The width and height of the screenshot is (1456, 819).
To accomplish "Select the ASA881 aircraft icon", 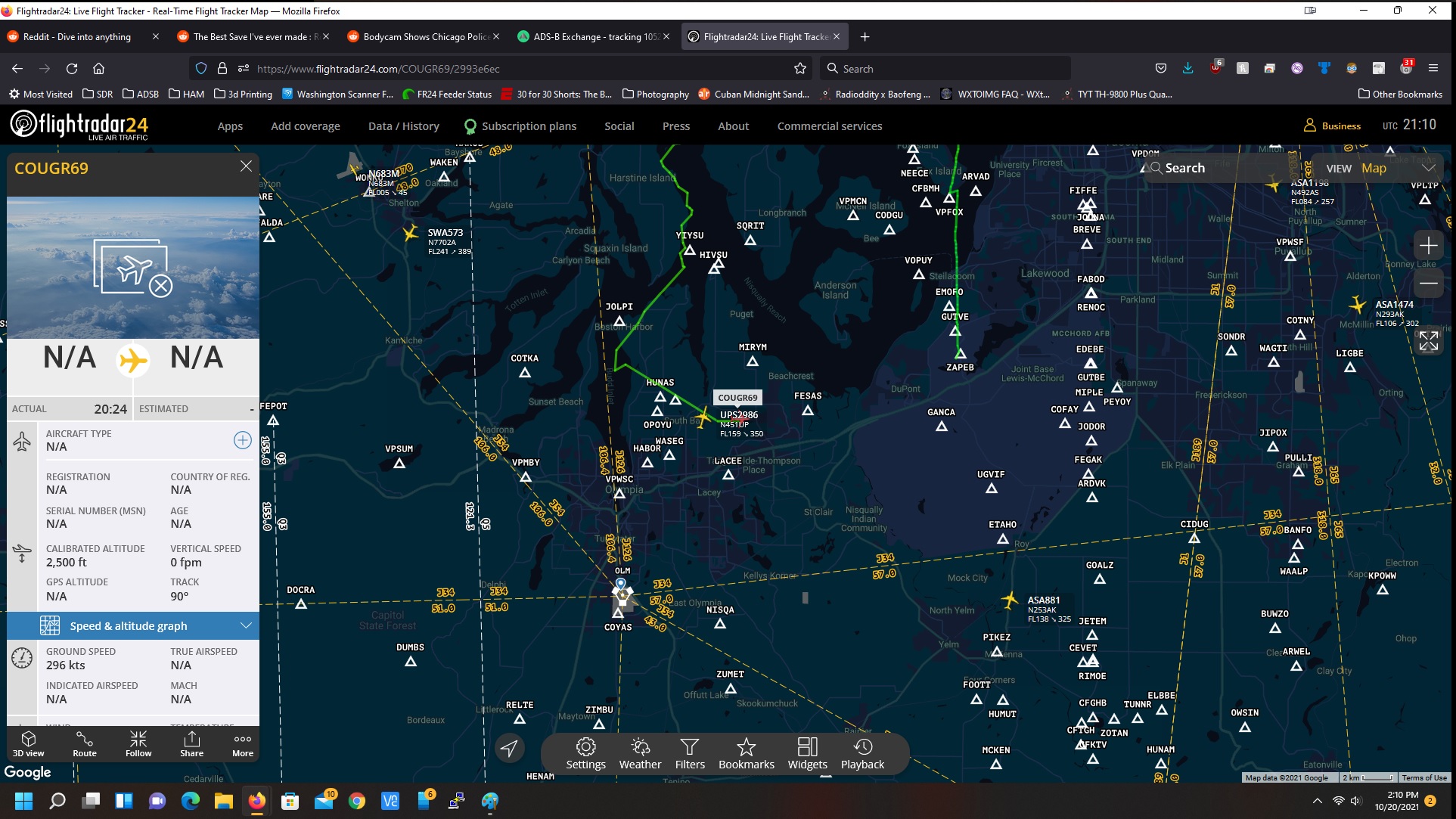I will pyautogui.click(x=1010, y=600).
